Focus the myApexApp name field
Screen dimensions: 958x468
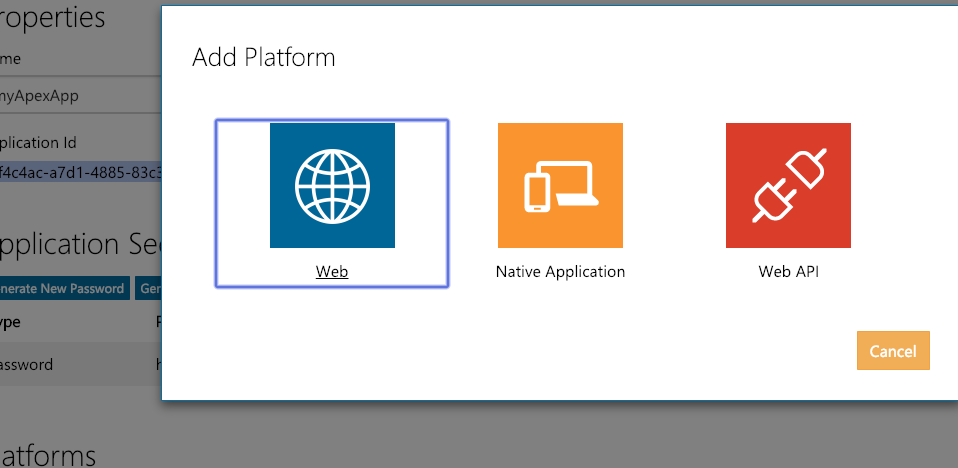(x=81, y=95)
